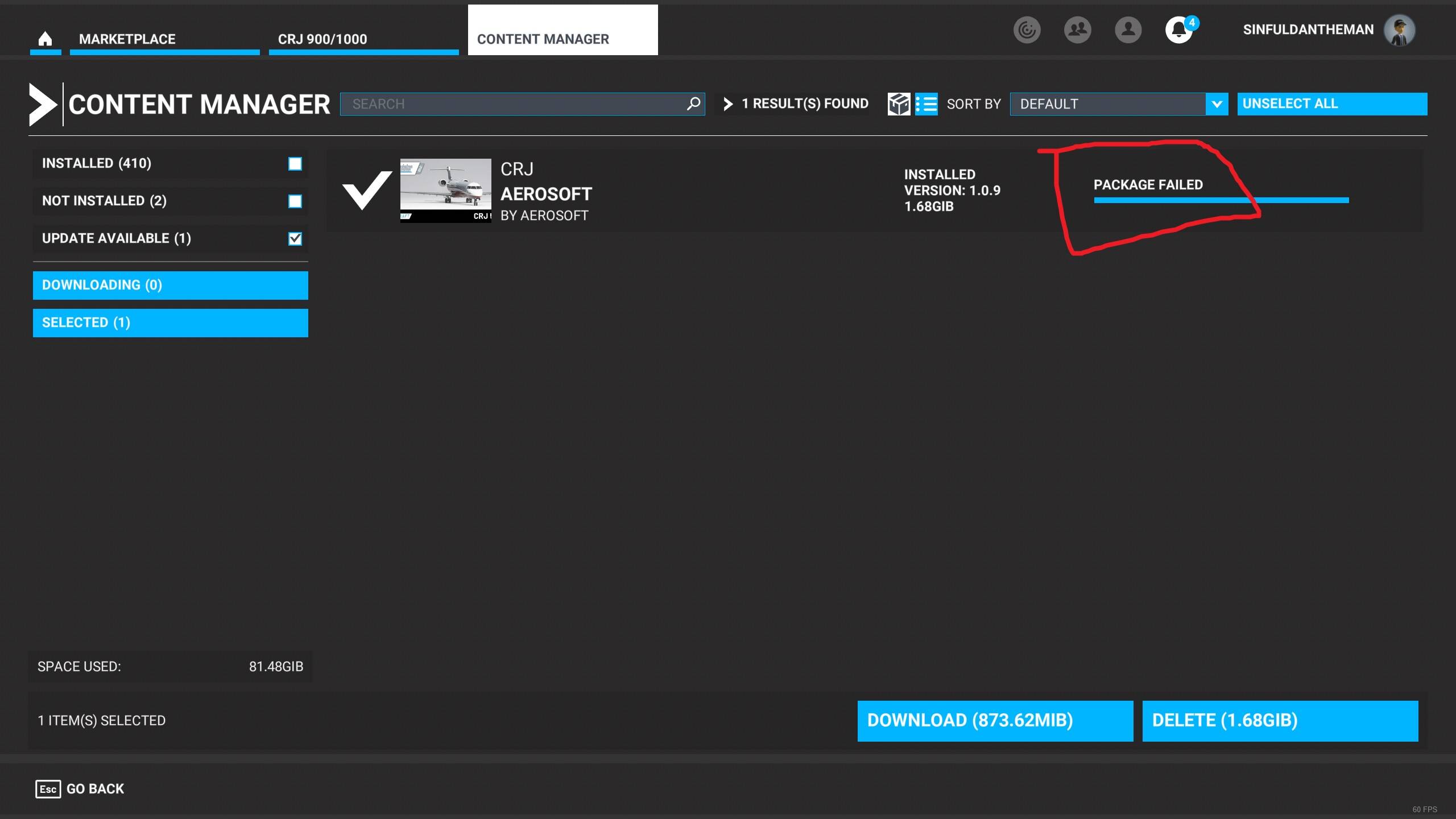Click the Content Manager arrow logo
1456x819 pixels.
pos(43,105)
